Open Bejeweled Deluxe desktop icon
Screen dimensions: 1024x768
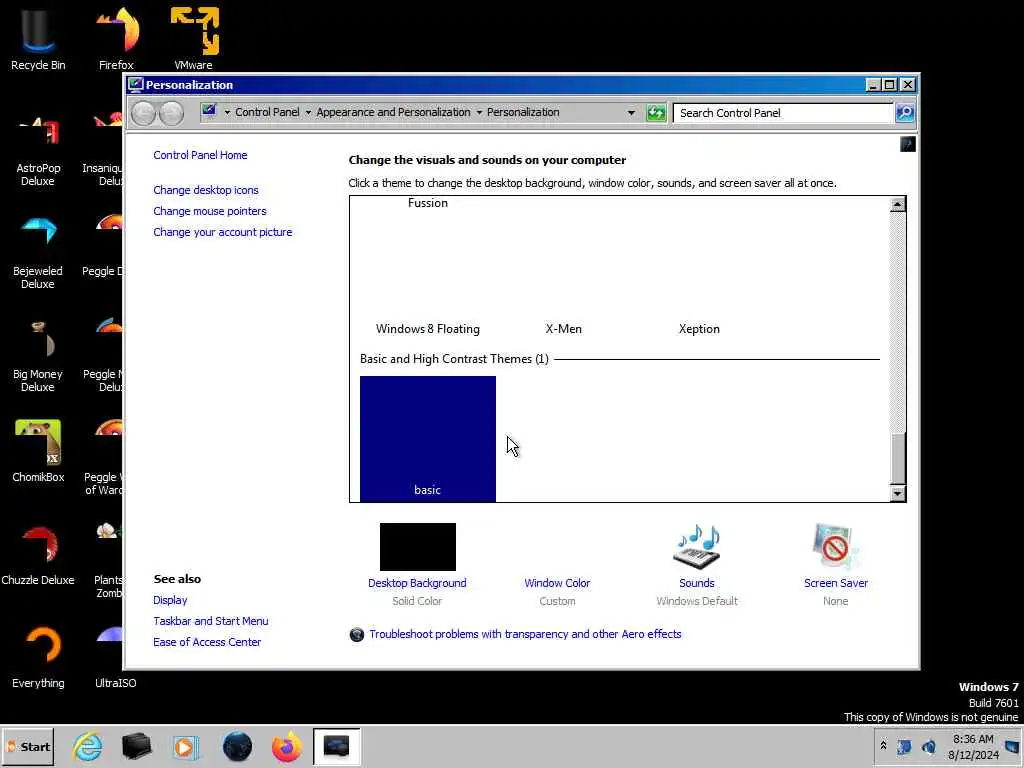[x=38, y=255]
